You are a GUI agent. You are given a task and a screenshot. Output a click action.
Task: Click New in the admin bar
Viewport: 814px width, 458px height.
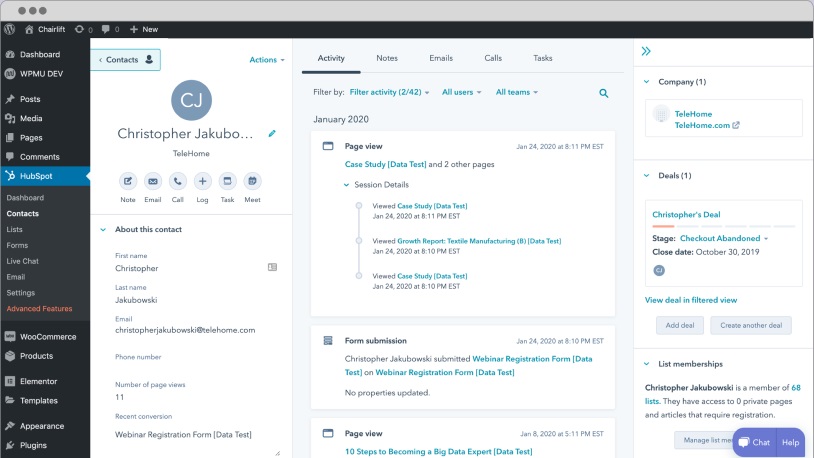point(144,29)
